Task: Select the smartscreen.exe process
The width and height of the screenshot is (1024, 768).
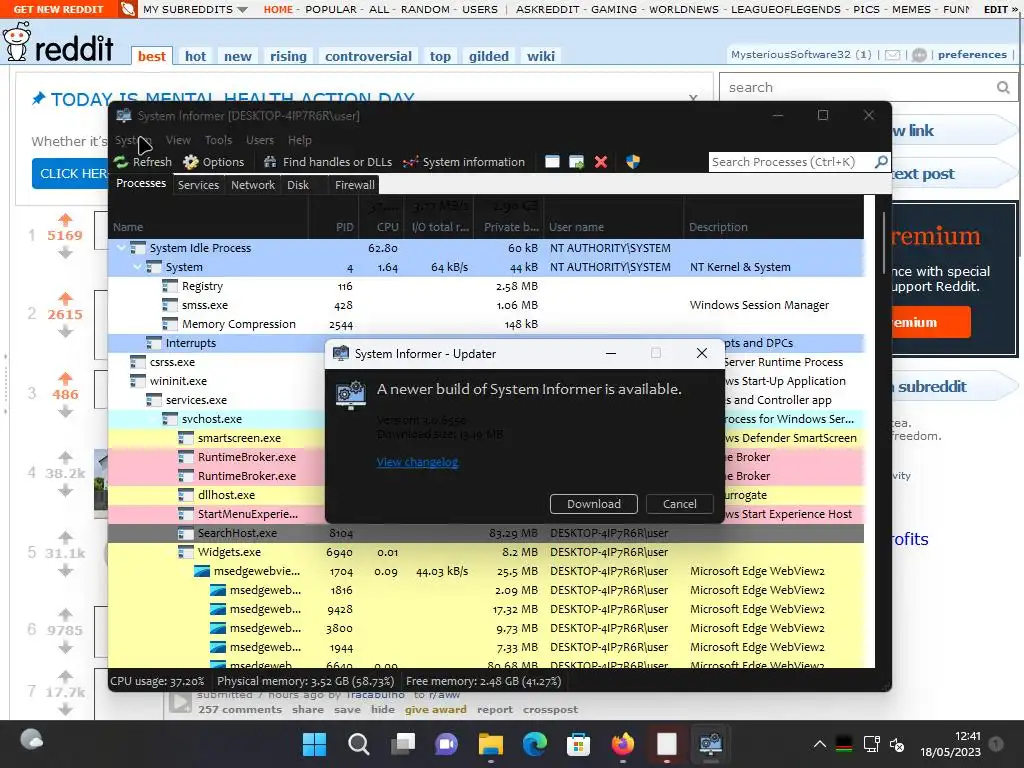Action: 217,438
